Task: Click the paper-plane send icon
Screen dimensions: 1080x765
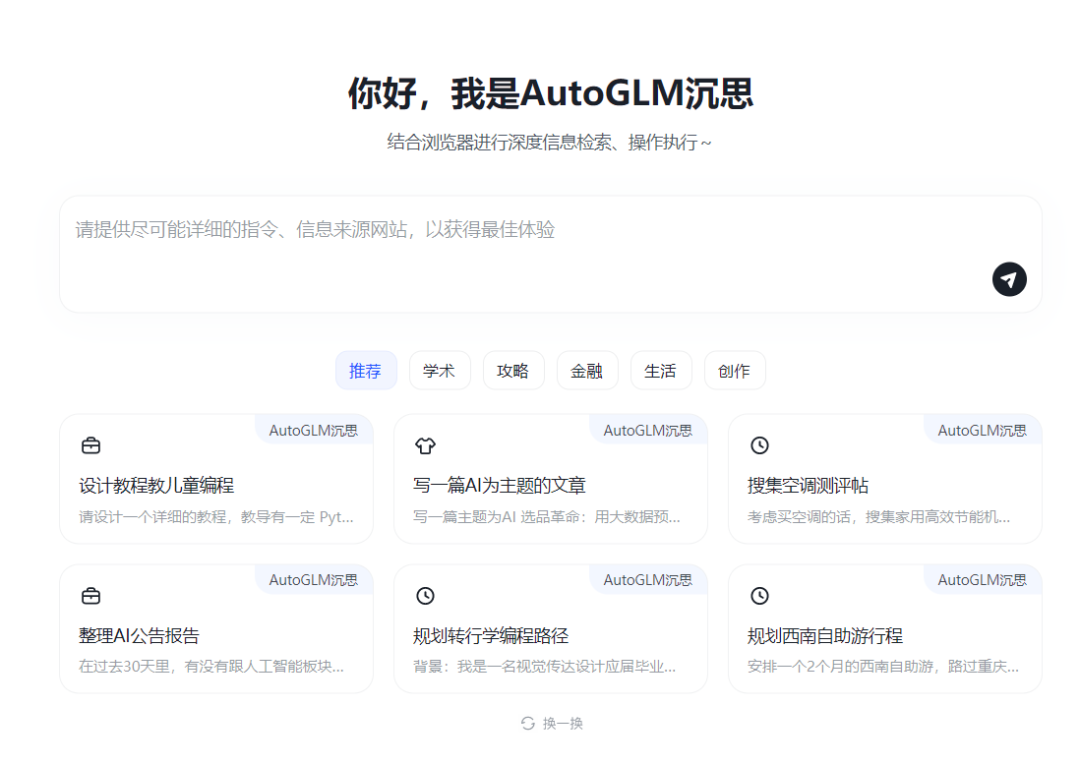Action: pos(1009,280)
